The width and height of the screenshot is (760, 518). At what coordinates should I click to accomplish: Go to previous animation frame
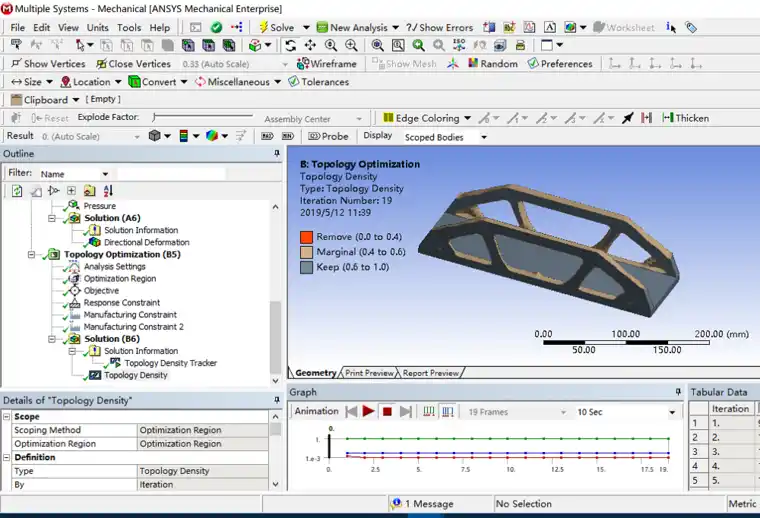351,411
